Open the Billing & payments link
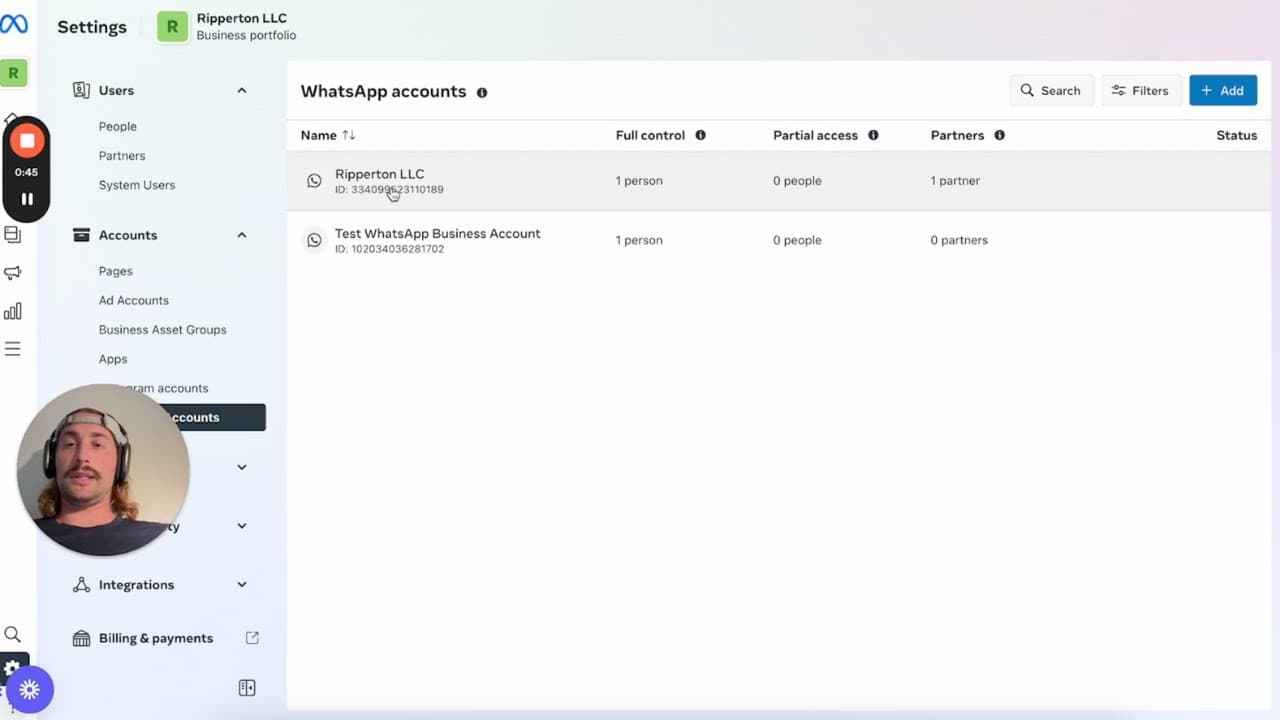Viewport: 1280px width, 720px height. tap(156, 638)
